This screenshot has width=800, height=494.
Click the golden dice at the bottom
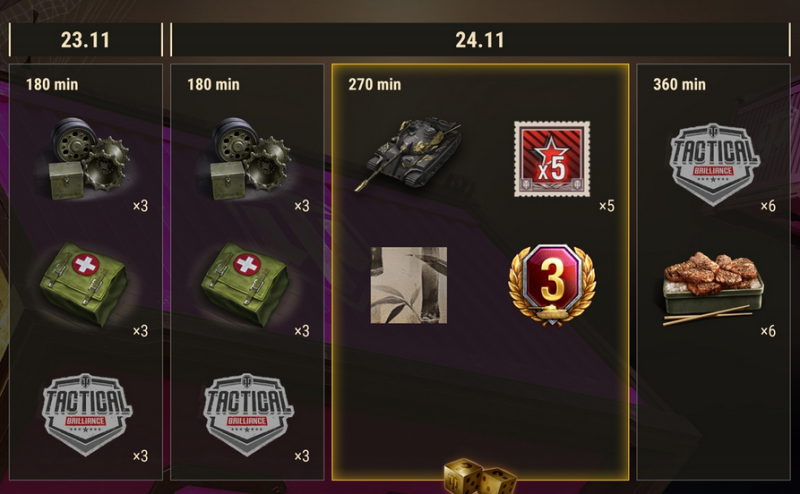(x=480, y=477)
